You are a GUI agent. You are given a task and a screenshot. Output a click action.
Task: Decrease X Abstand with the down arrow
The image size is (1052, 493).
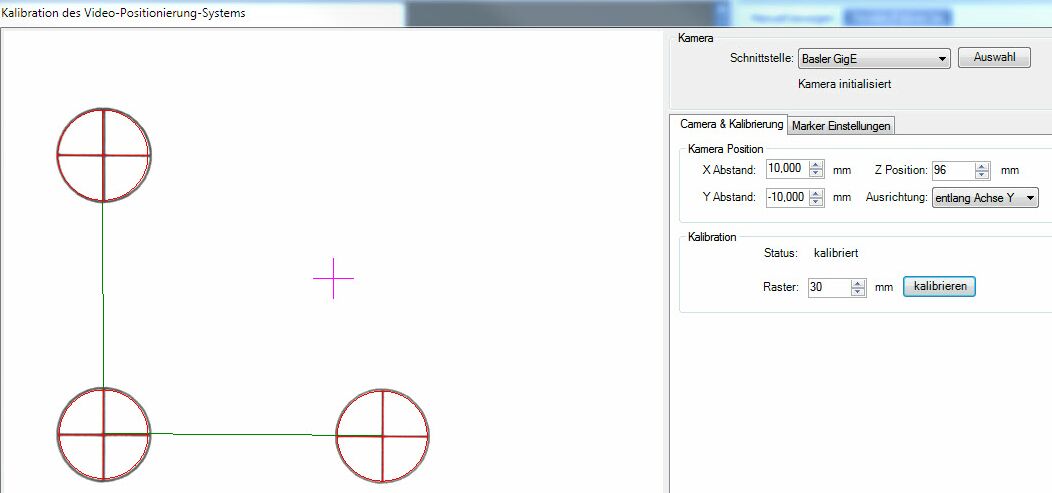[x=816, y=175]
